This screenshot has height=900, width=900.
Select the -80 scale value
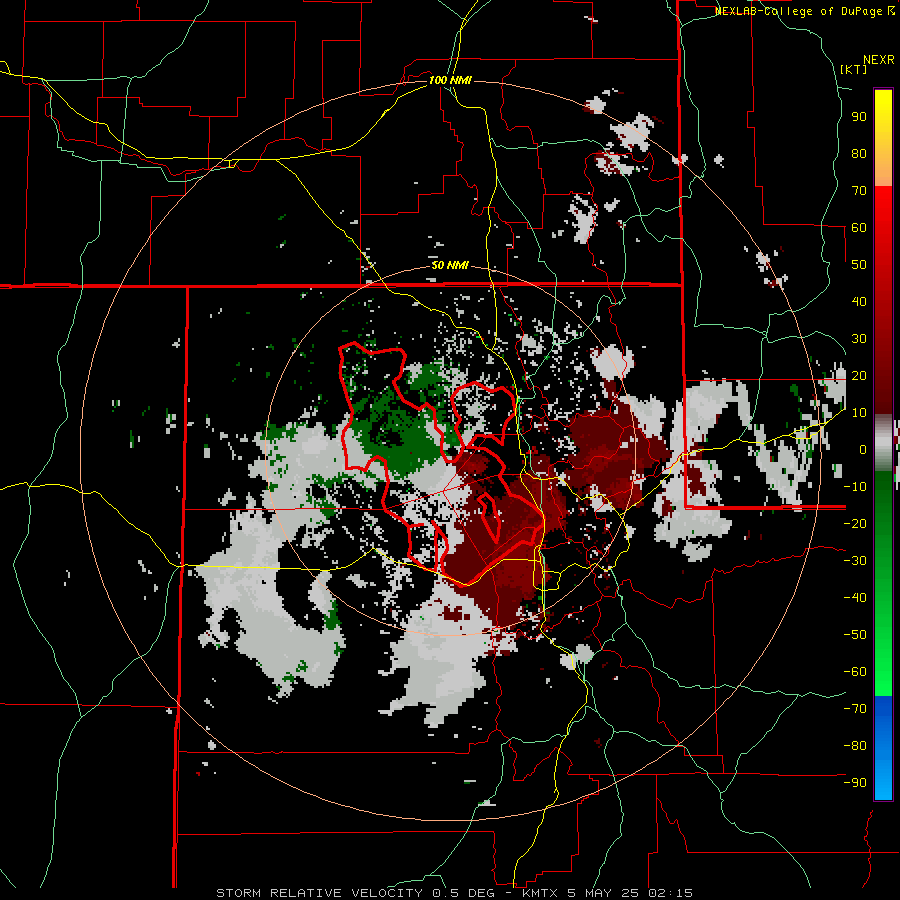coord(855,746)
